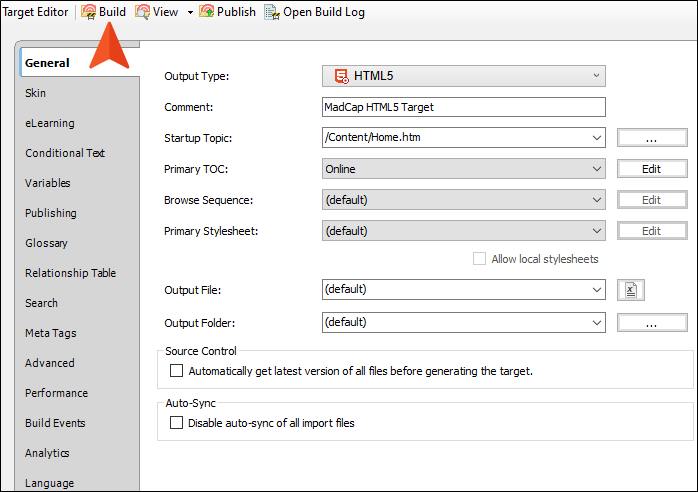Click Edit next to Primary TOC
The width and height of the screenshot is (698, 492).
652,169
